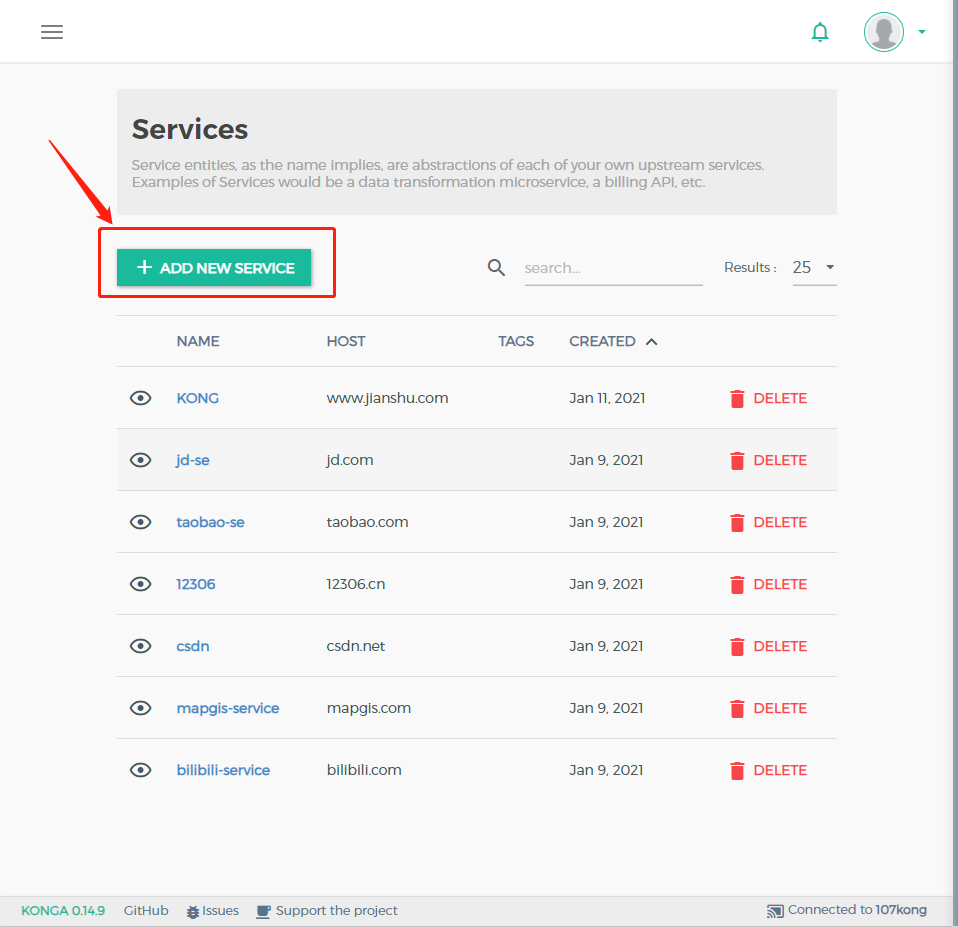
Task: Open the user avatar dropdown menu
Action: point(921,32)
